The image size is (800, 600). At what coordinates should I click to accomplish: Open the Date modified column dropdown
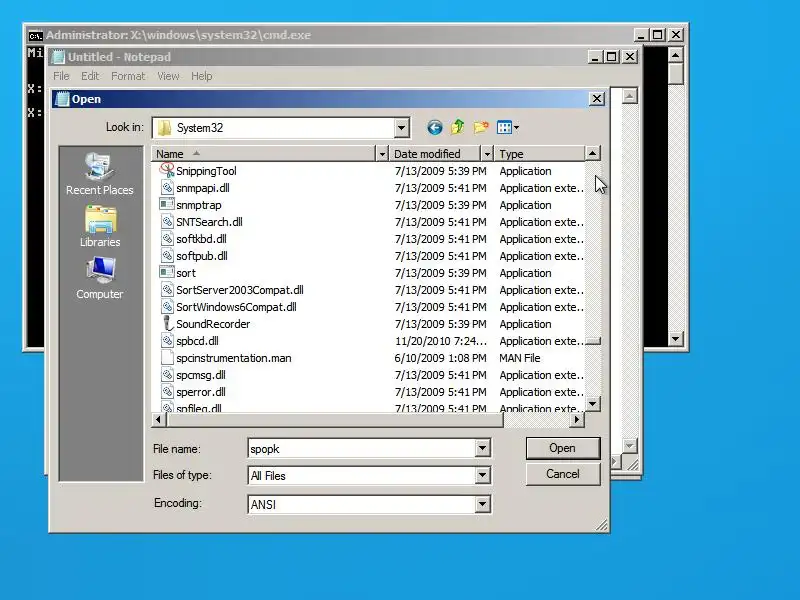[x=487, y=154]
